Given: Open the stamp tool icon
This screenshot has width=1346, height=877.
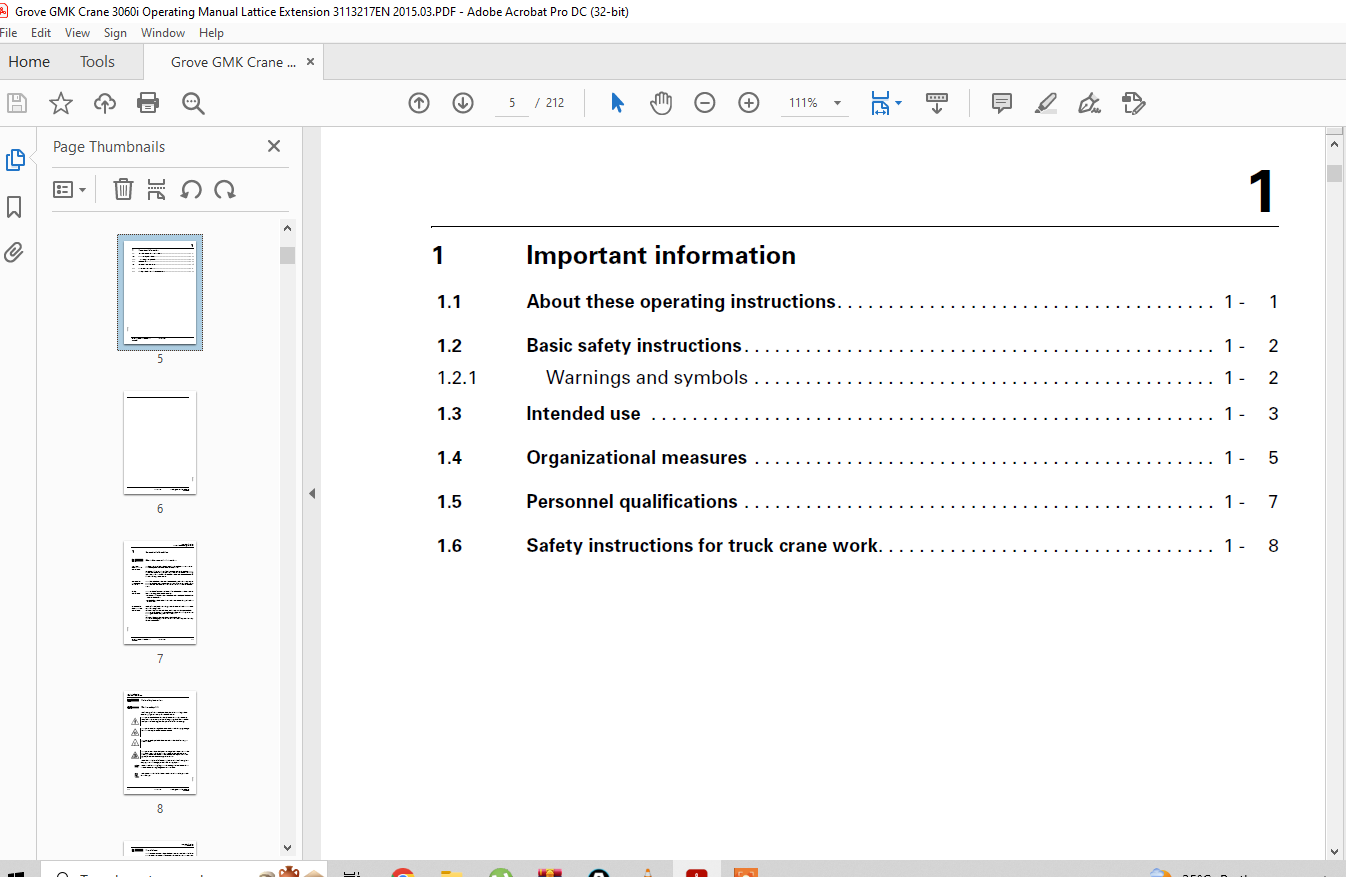Looking at the screenshot, I should pyautogui.click(x=1133, y=103).
